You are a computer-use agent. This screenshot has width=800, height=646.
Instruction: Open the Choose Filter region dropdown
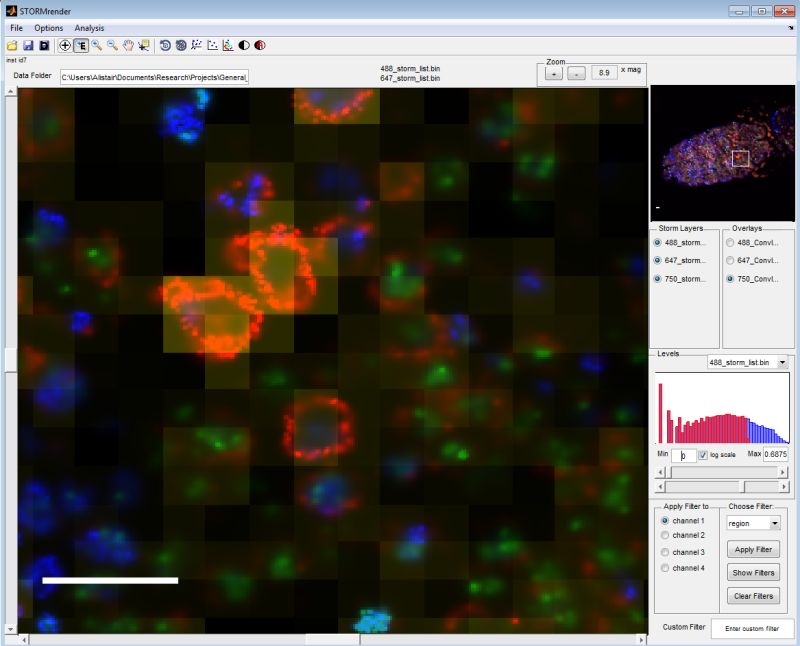click(x=752, y=522)
